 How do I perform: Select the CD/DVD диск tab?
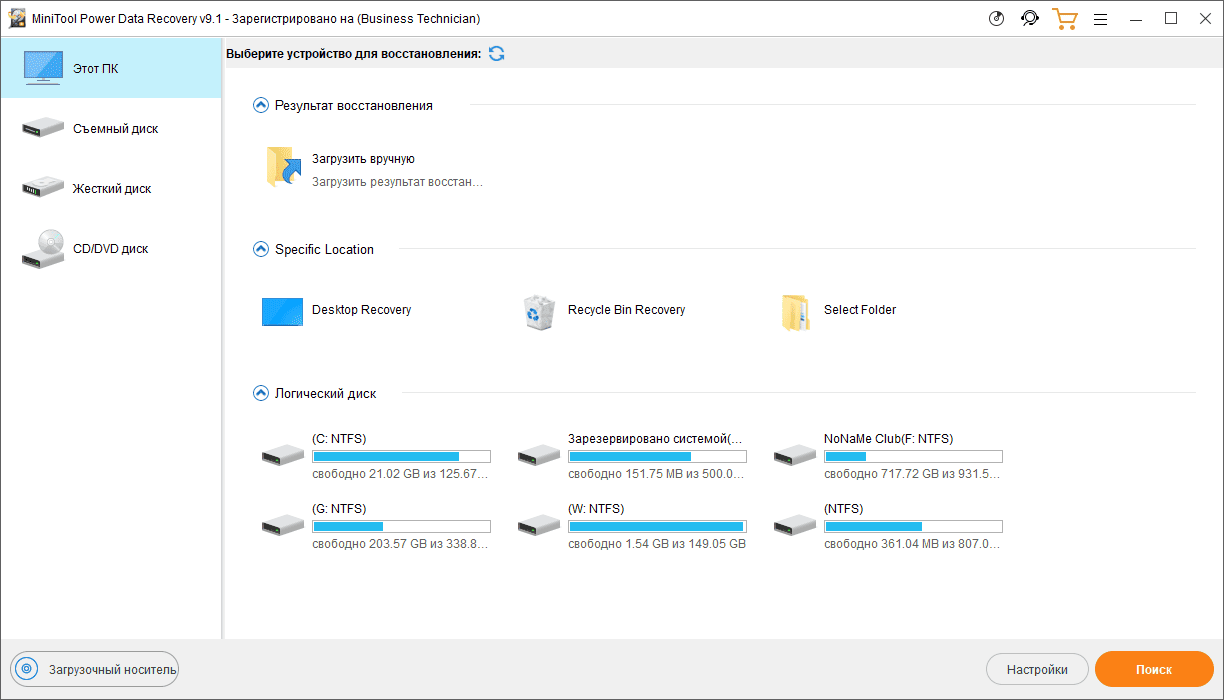coord(111,249)
